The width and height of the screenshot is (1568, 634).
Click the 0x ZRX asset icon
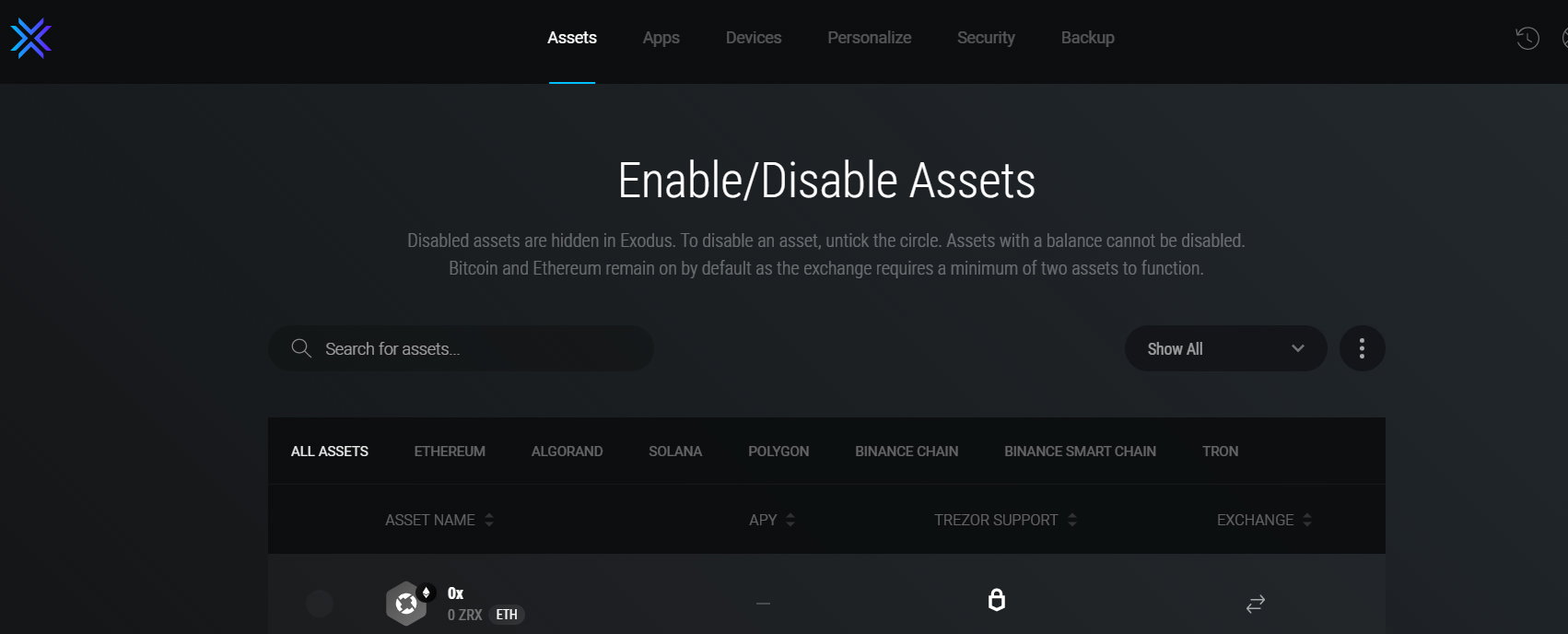(x=406, y=604)
